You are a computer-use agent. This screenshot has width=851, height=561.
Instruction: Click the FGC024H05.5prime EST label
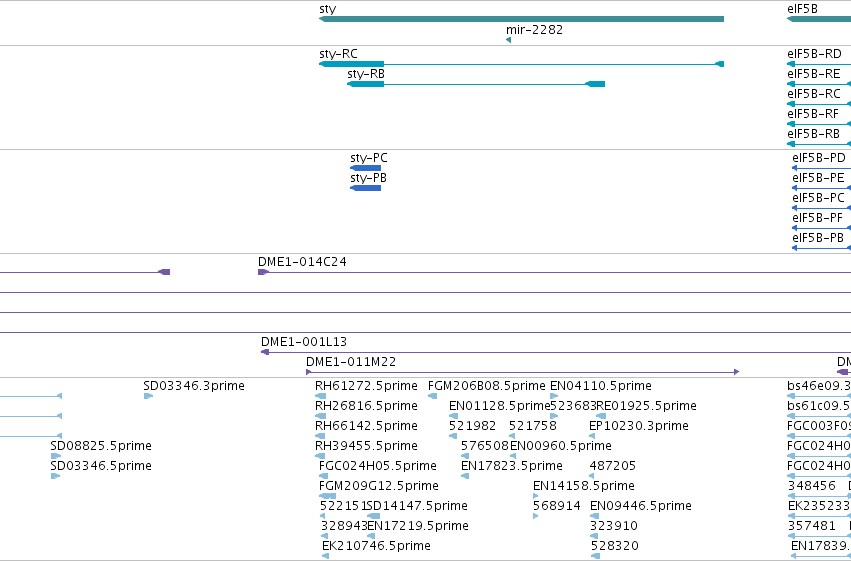point(378,466)
